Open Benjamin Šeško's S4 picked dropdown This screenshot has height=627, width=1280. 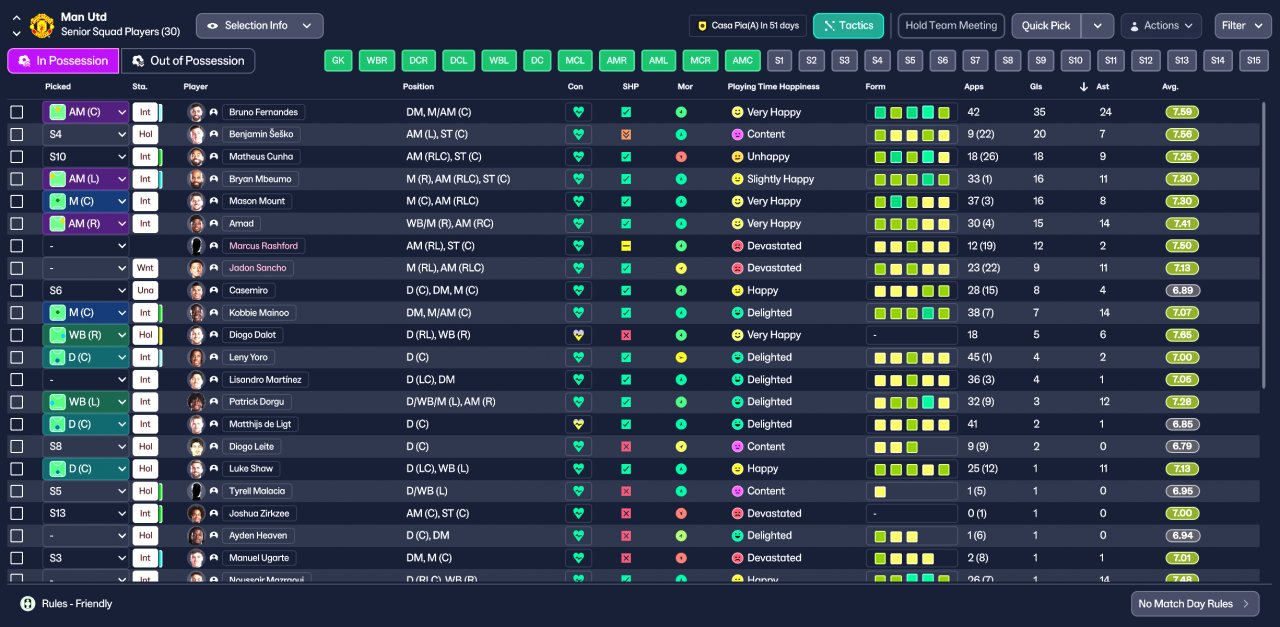click(x=86, y=134)
